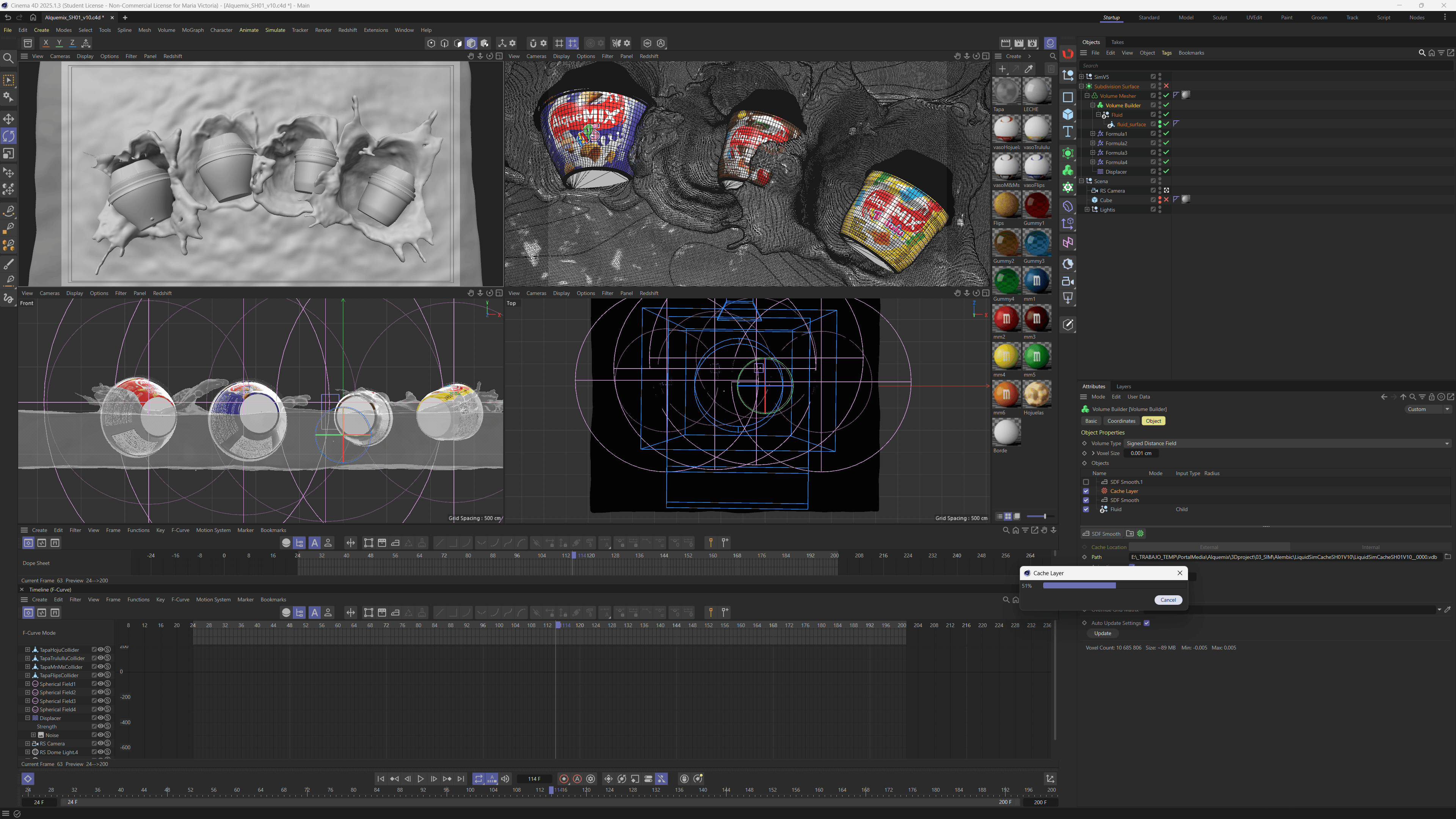This screenshot has height=819, width=1456.
Task: Open the Volume Type dropdown
Action: 1287,444
